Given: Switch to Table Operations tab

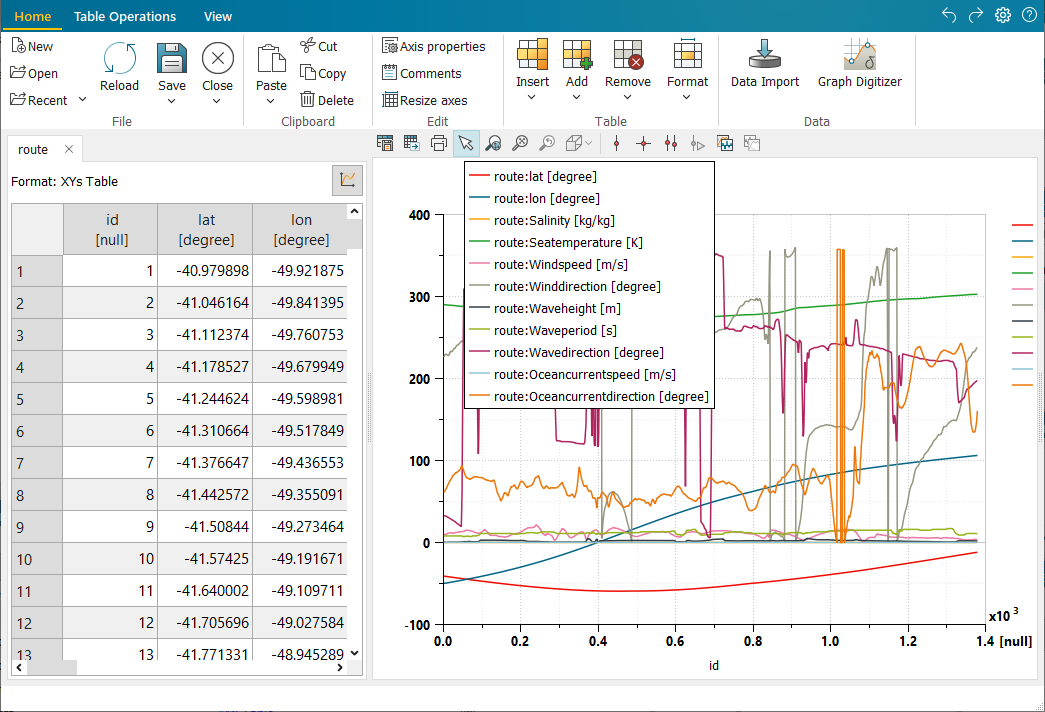Looking at the screenshot, I should 125,16.
